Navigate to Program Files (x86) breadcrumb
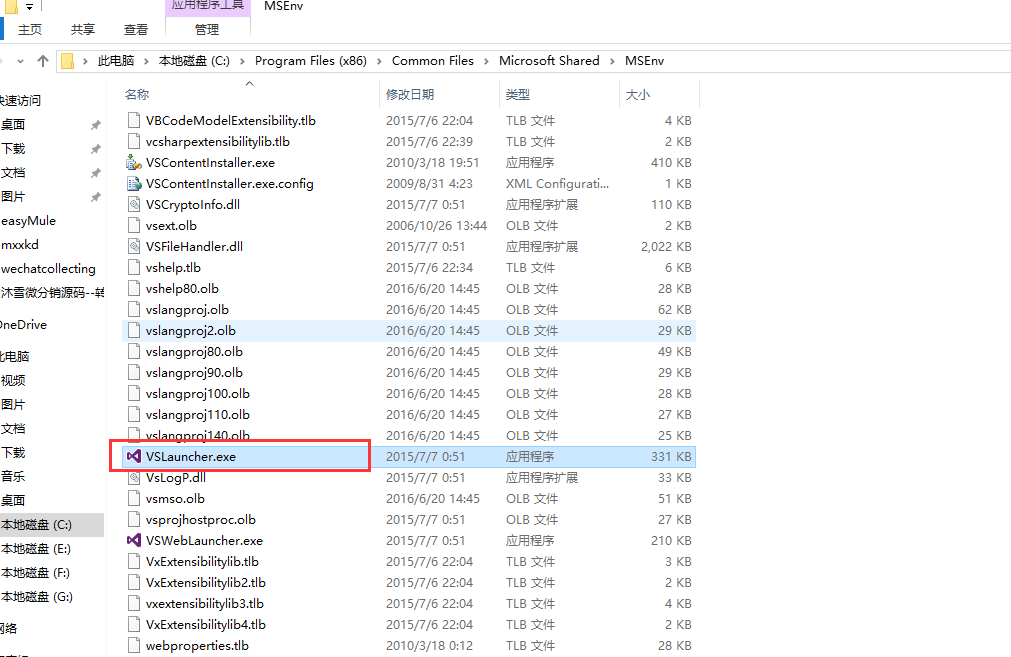Screen dimensions: 1011x657 click(311, 61)
